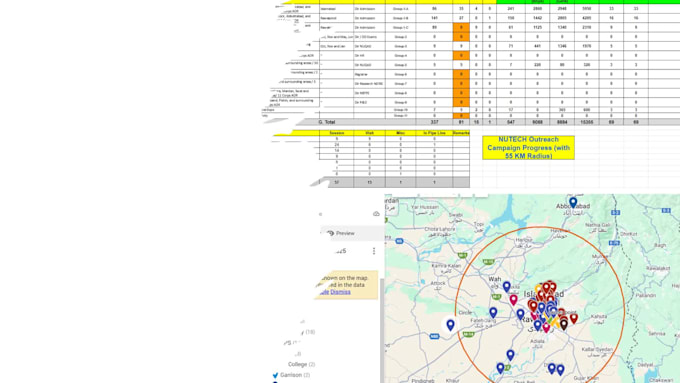
Task: Click the Chota Lahore map label
Action: tap(439, 229)
